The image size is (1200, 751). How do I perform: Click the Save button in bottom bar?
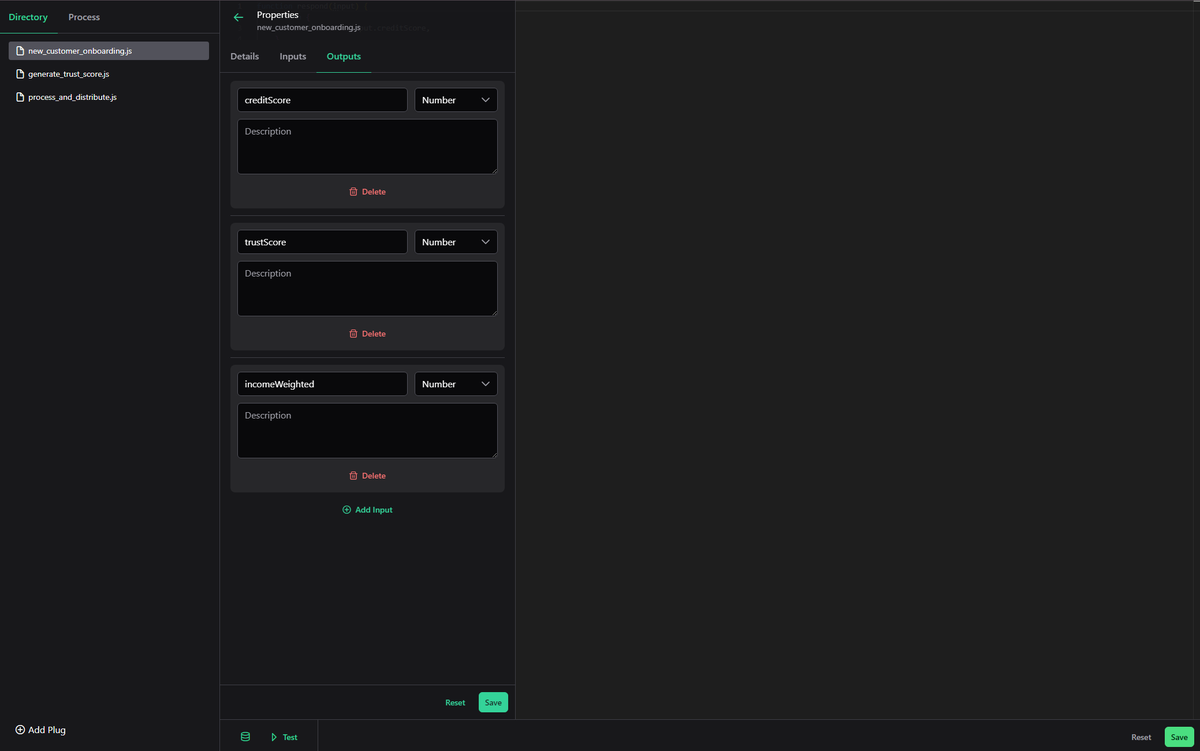tap(1179, 737)
